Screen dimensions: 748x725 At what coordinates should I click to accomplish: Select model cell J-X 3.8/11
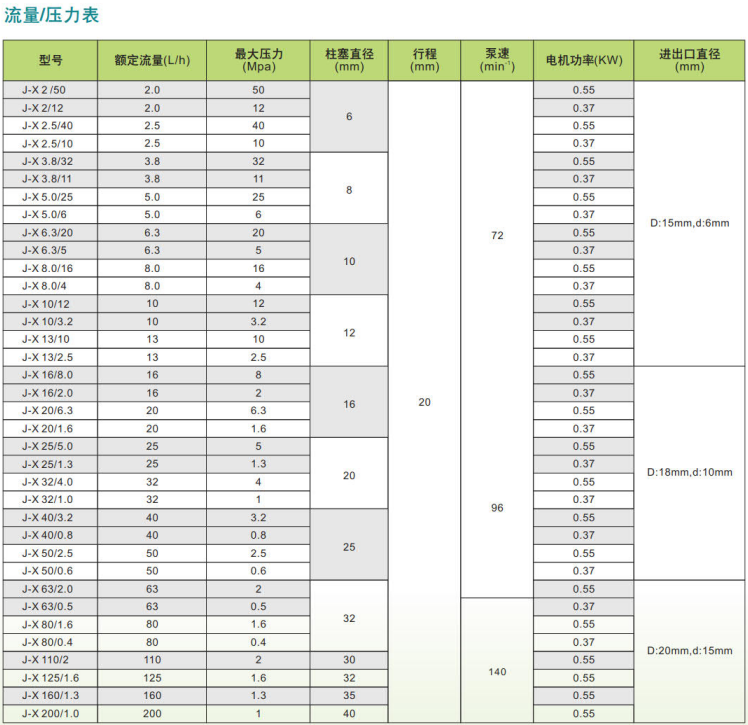pyautogui.click(x=51, y=179)
